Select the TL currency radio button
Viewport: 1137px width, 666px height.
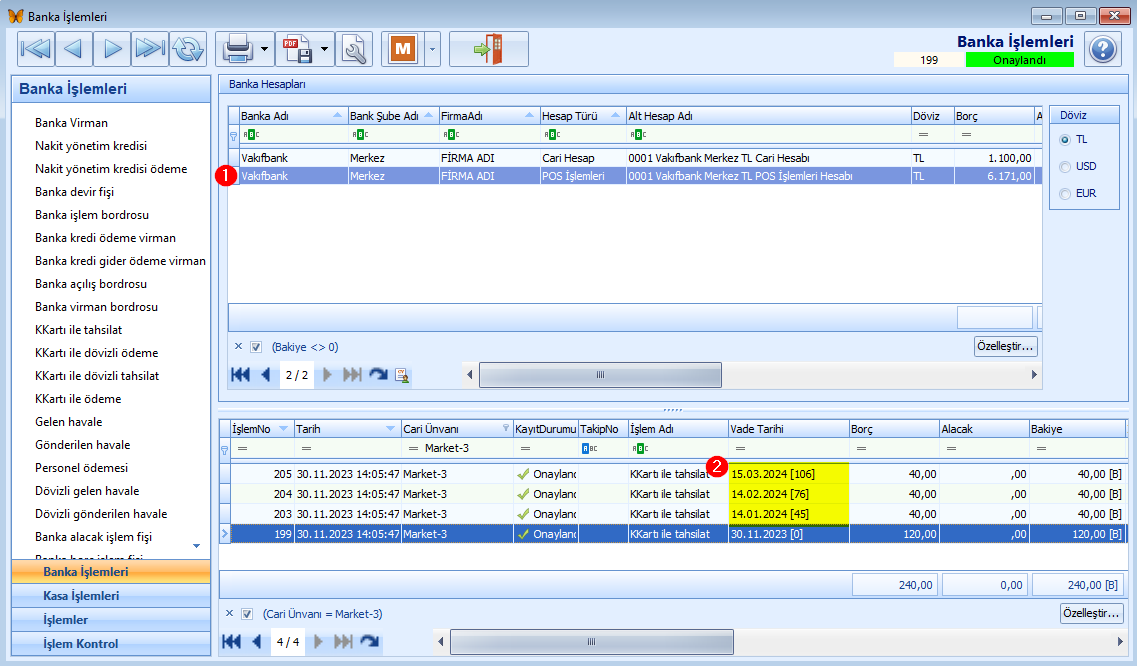click(1065, 139)
